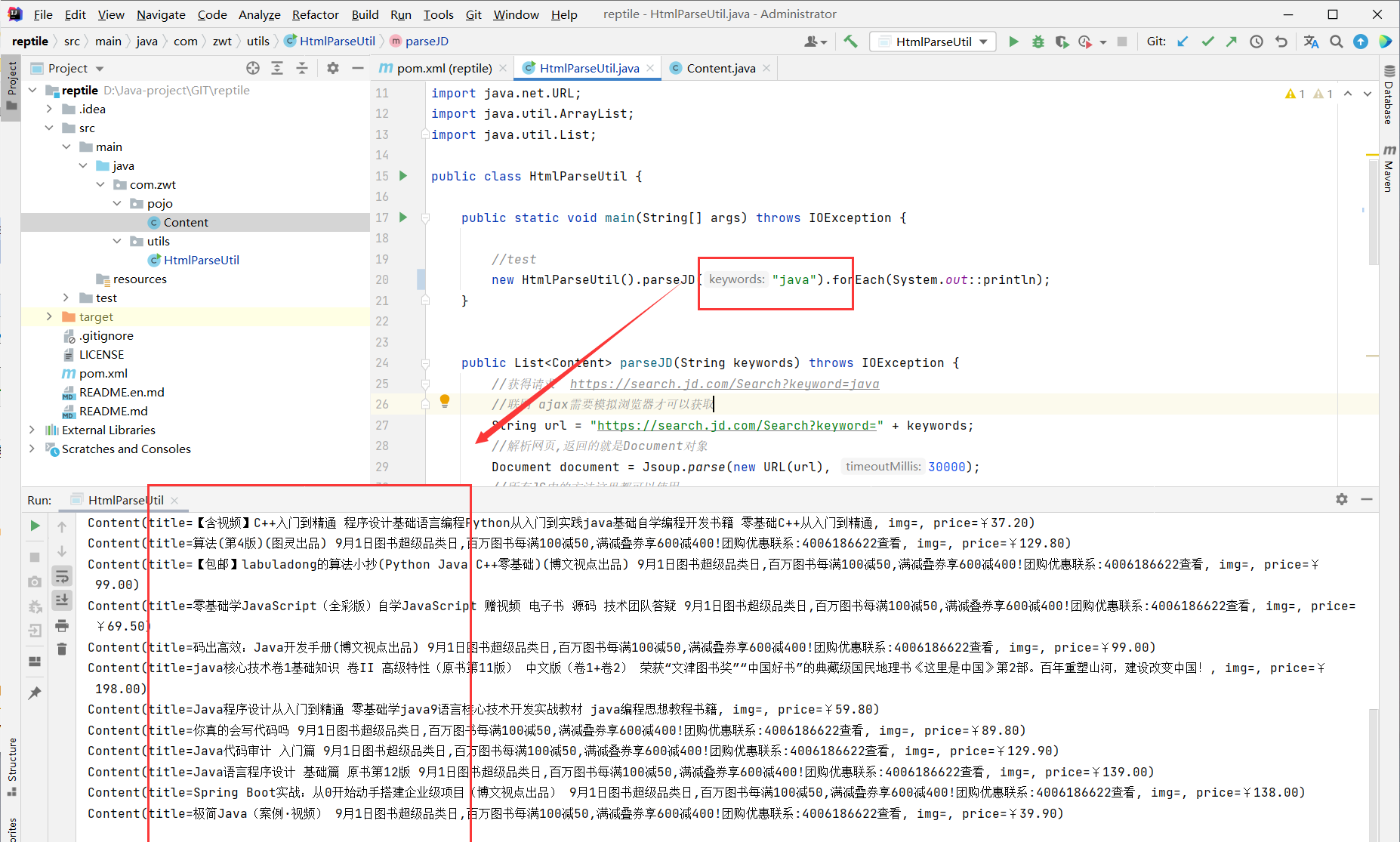
Task: Run with coverage icon in toolbar
Action: click(1062, 42)
